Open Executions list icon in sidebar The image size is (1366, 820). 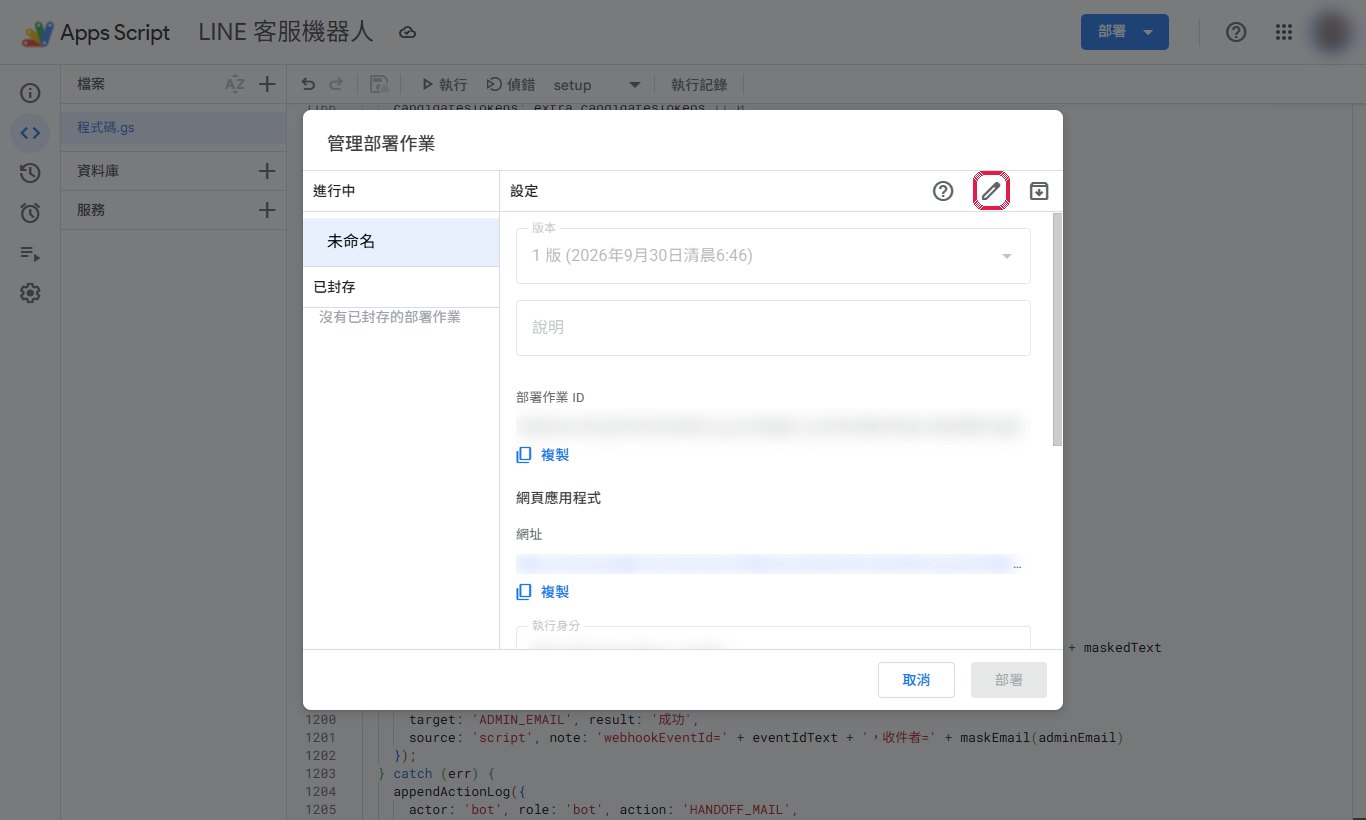click(30, 253)
